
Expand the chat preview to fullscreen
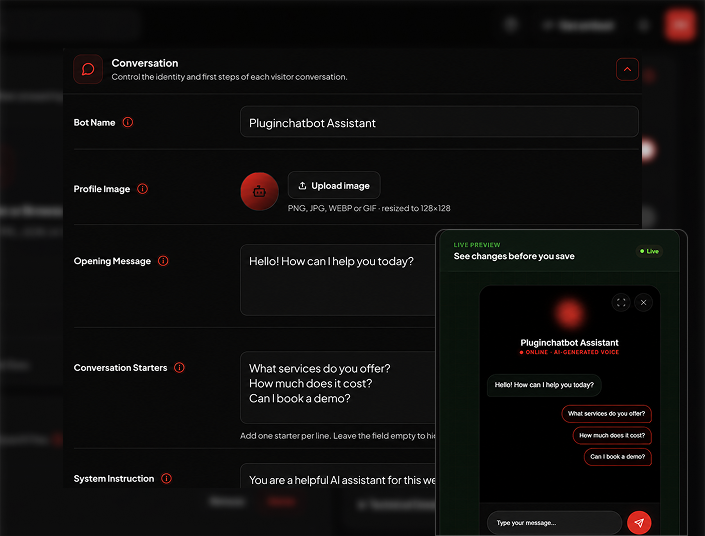621,303
